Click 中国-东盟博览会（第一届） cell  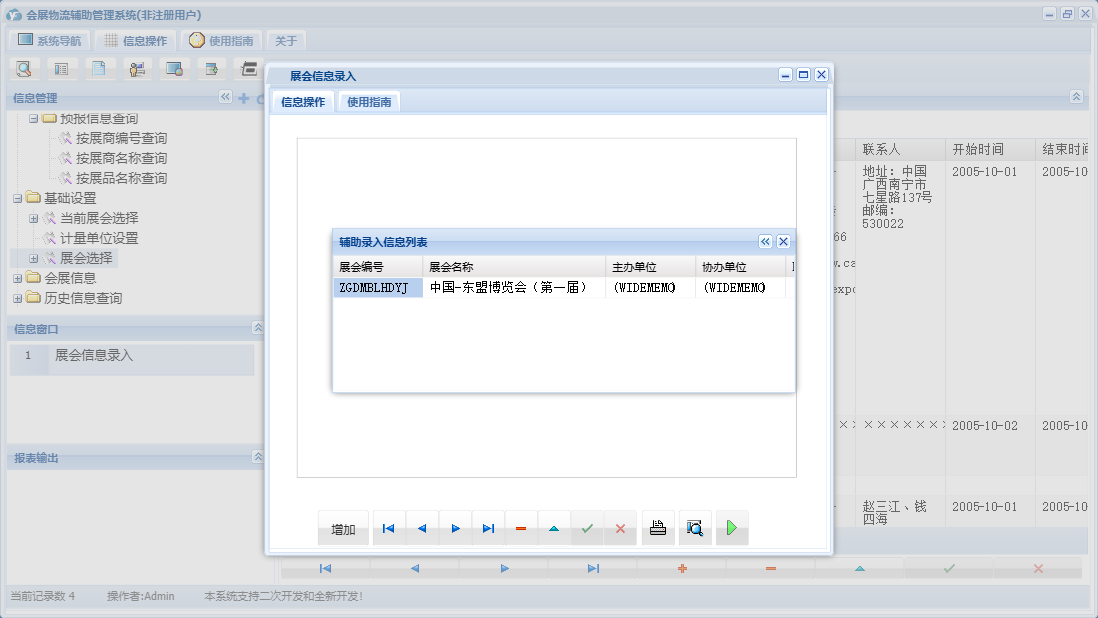[513, 288]
